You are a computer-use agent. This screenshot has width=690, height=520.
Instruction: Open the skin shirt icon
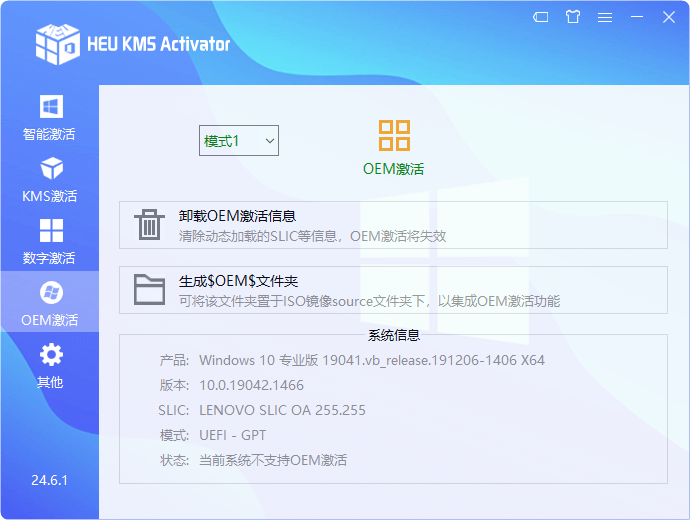tap(573, 17)
